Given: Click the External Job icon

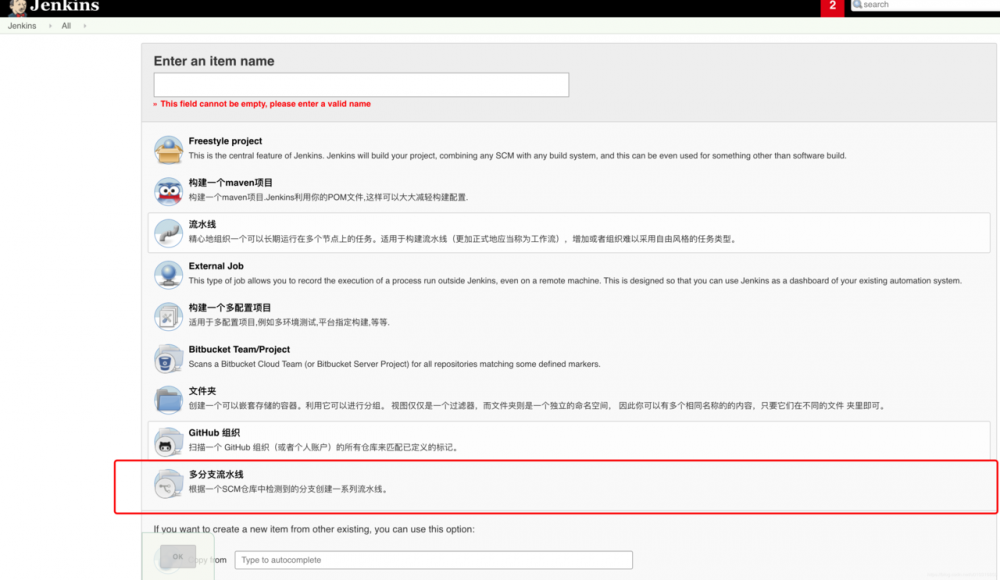Looking at the screenshot, I should click(x=168, y=273).
